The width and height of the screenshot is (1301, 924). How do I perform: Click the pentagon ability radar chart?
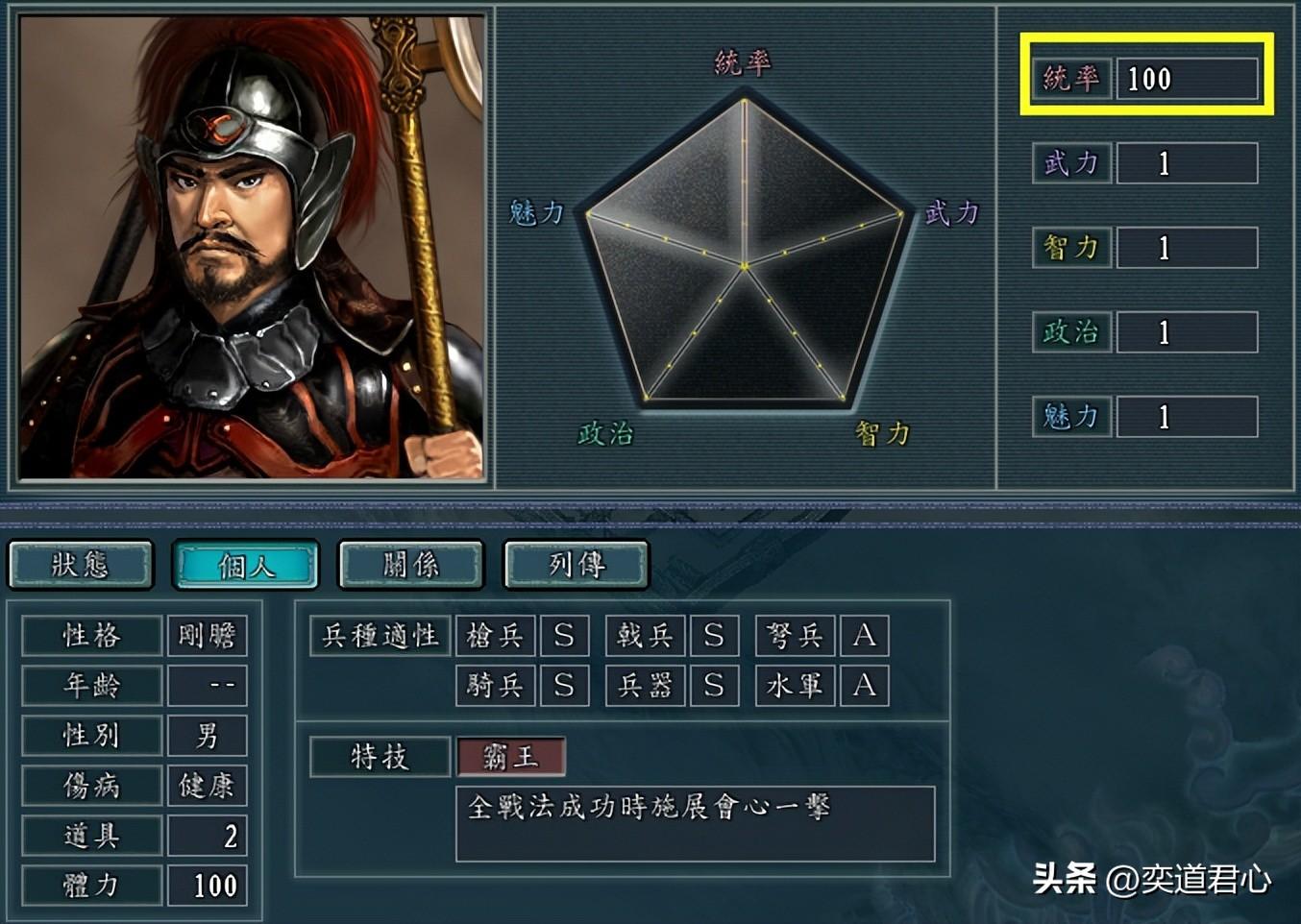[x=745, y=250]
